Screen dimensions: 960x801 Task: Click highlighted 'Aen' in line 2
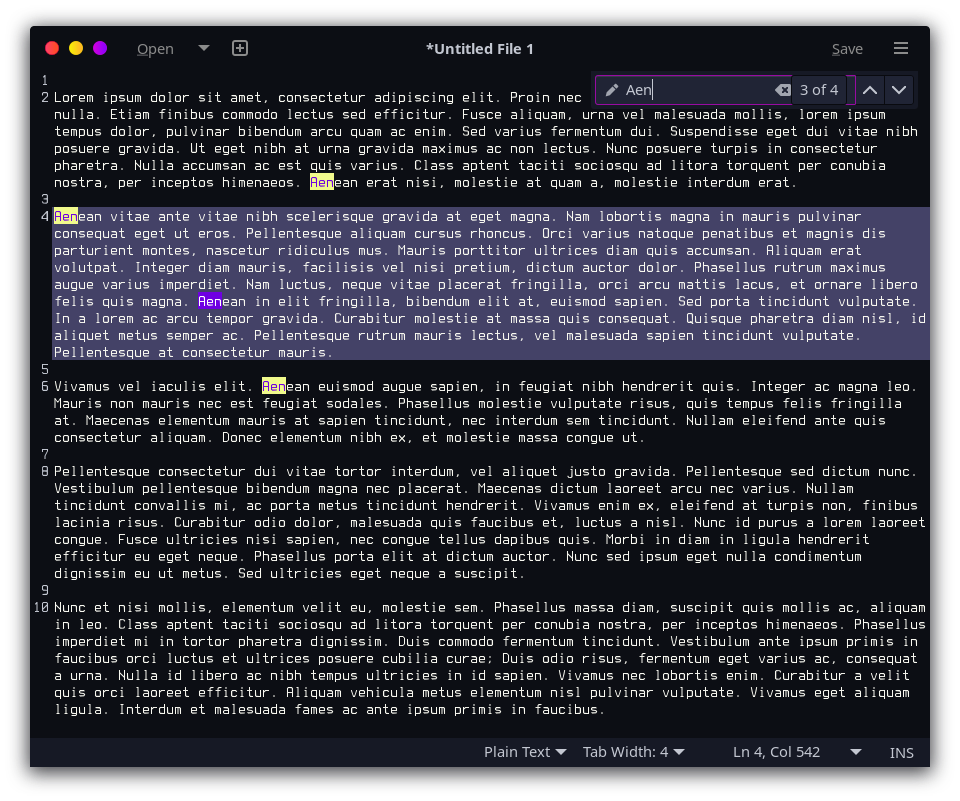pyautogui.click(x=322, y=182)
